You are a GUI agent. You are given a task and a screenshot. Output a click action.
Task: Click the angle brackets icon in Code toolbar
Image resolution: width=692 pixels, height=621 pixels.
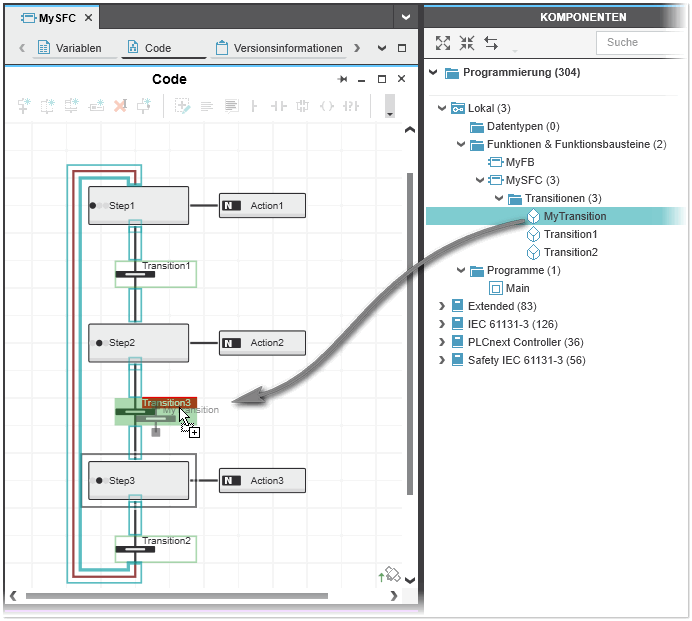(x=326, y=105)
